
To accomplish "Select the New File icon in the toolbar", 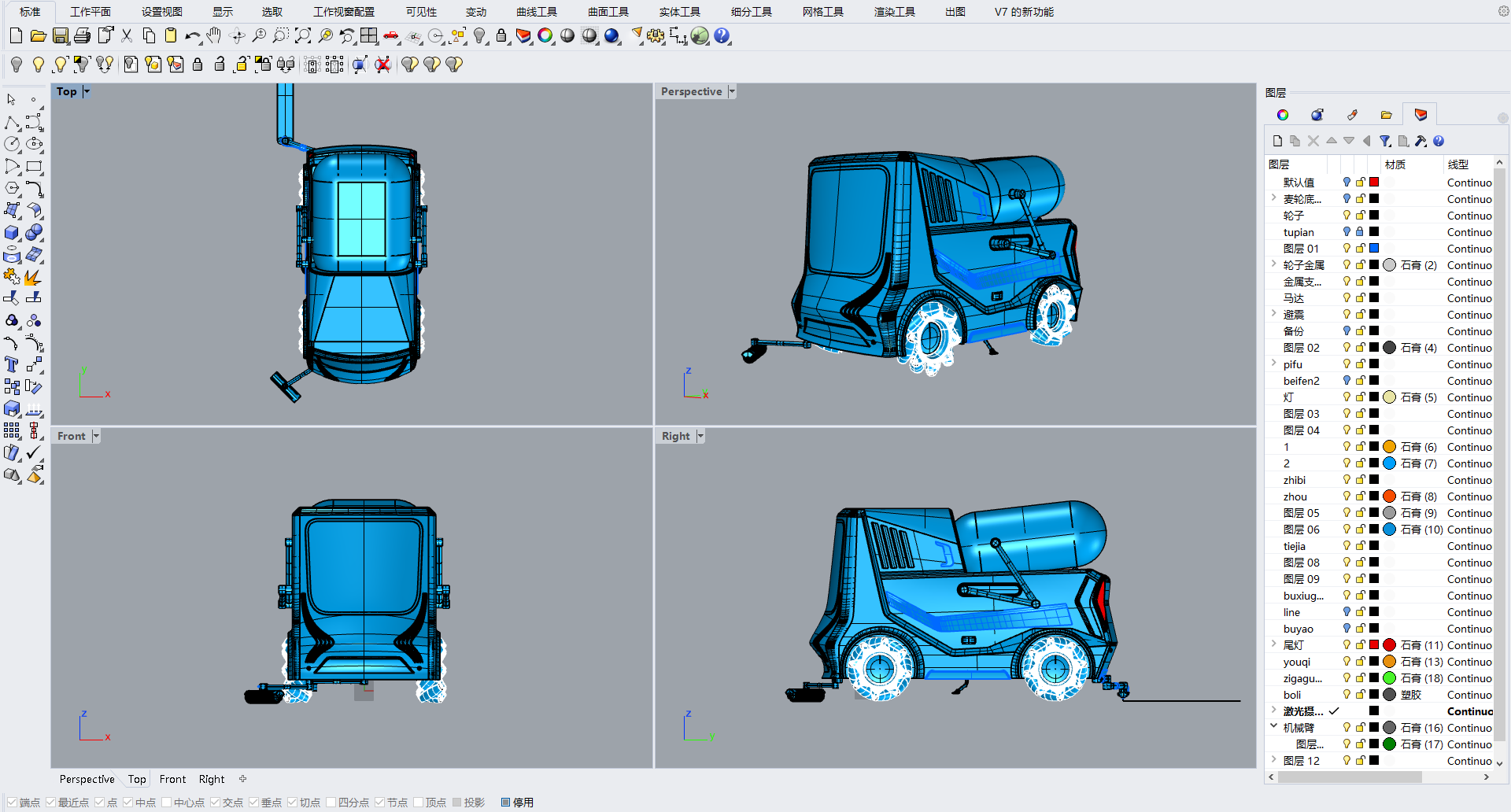I will pos(16,35).
